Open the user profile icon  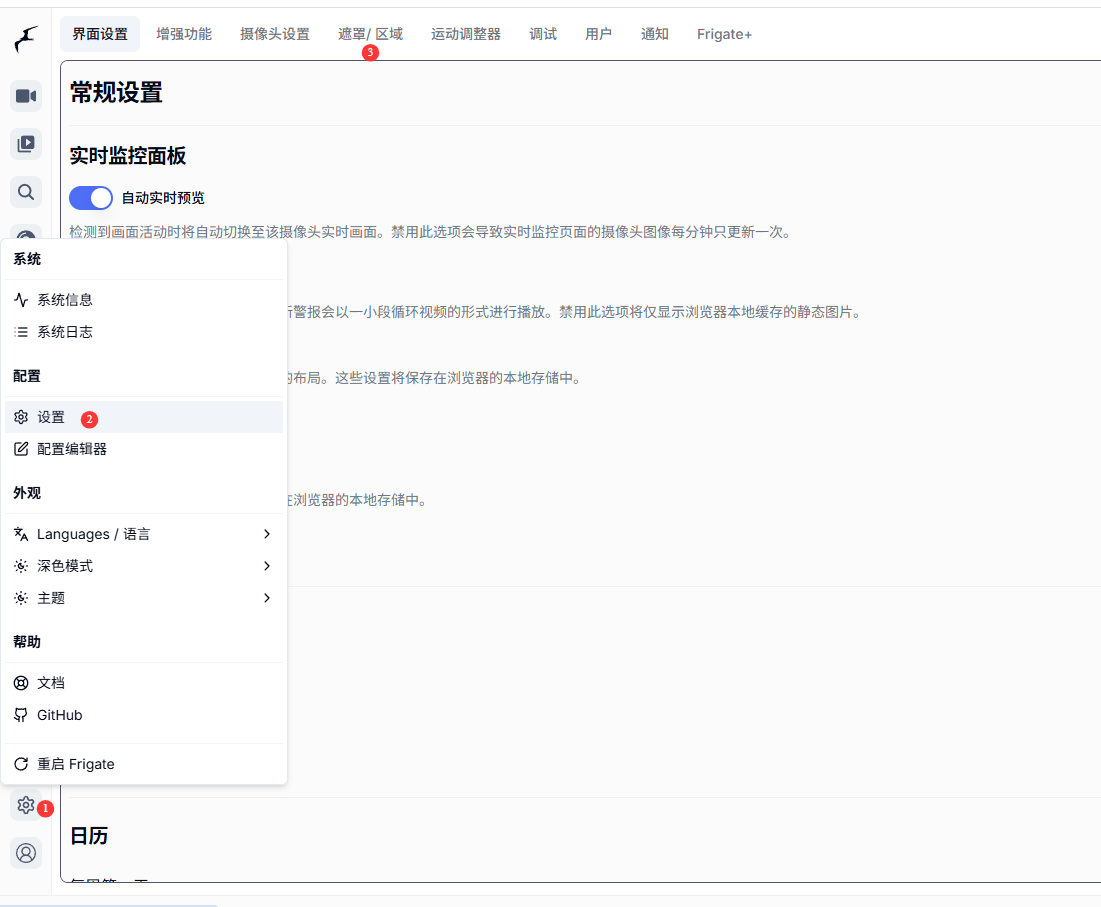tap(25, 853)
